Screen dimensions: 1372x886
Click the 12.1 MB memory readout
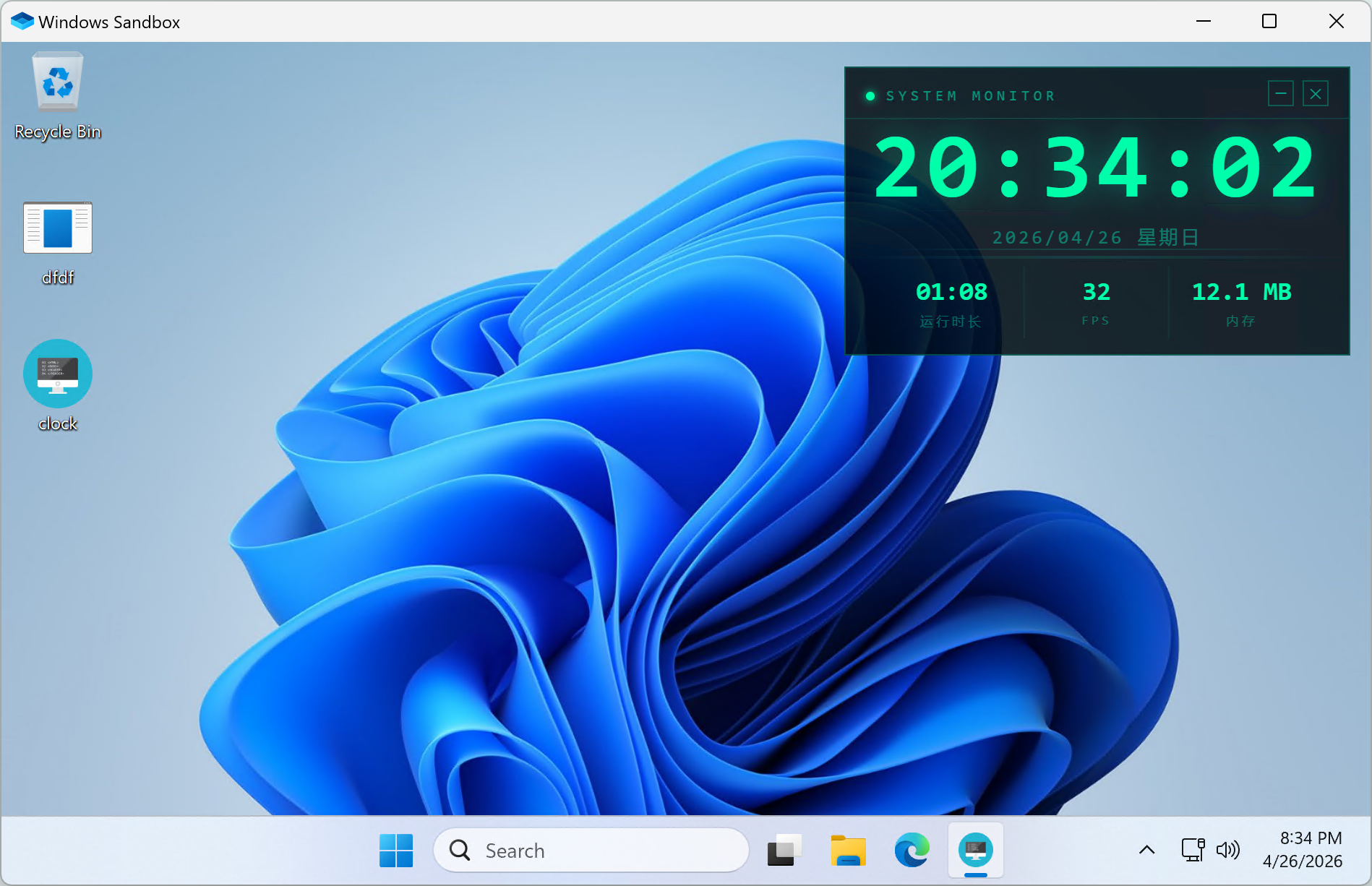coord(1241,292)
